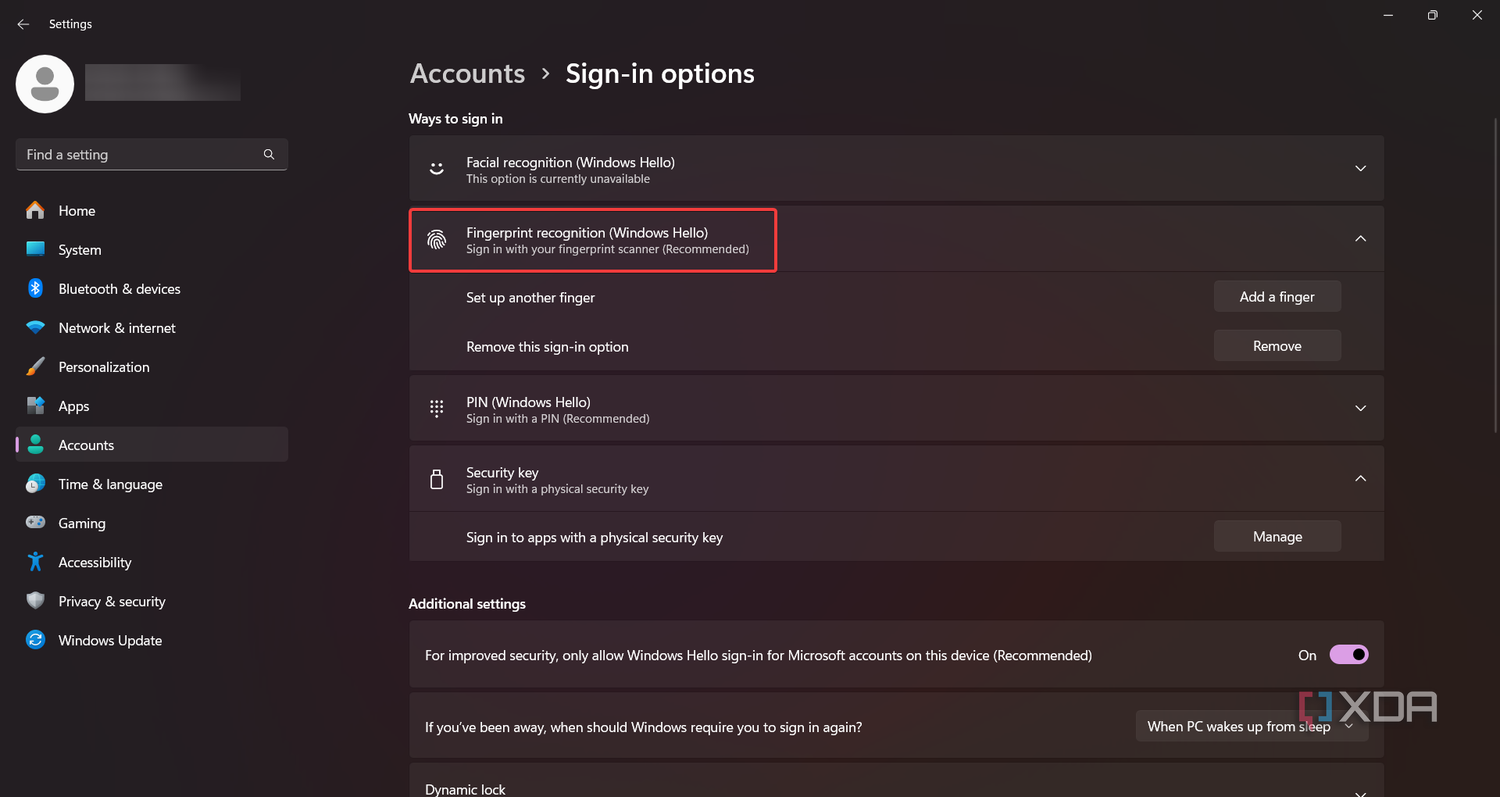Click the 'Fingerprint recognition (Windows Hello)' title
1500x797 pixels.
(x=587, y=232)
